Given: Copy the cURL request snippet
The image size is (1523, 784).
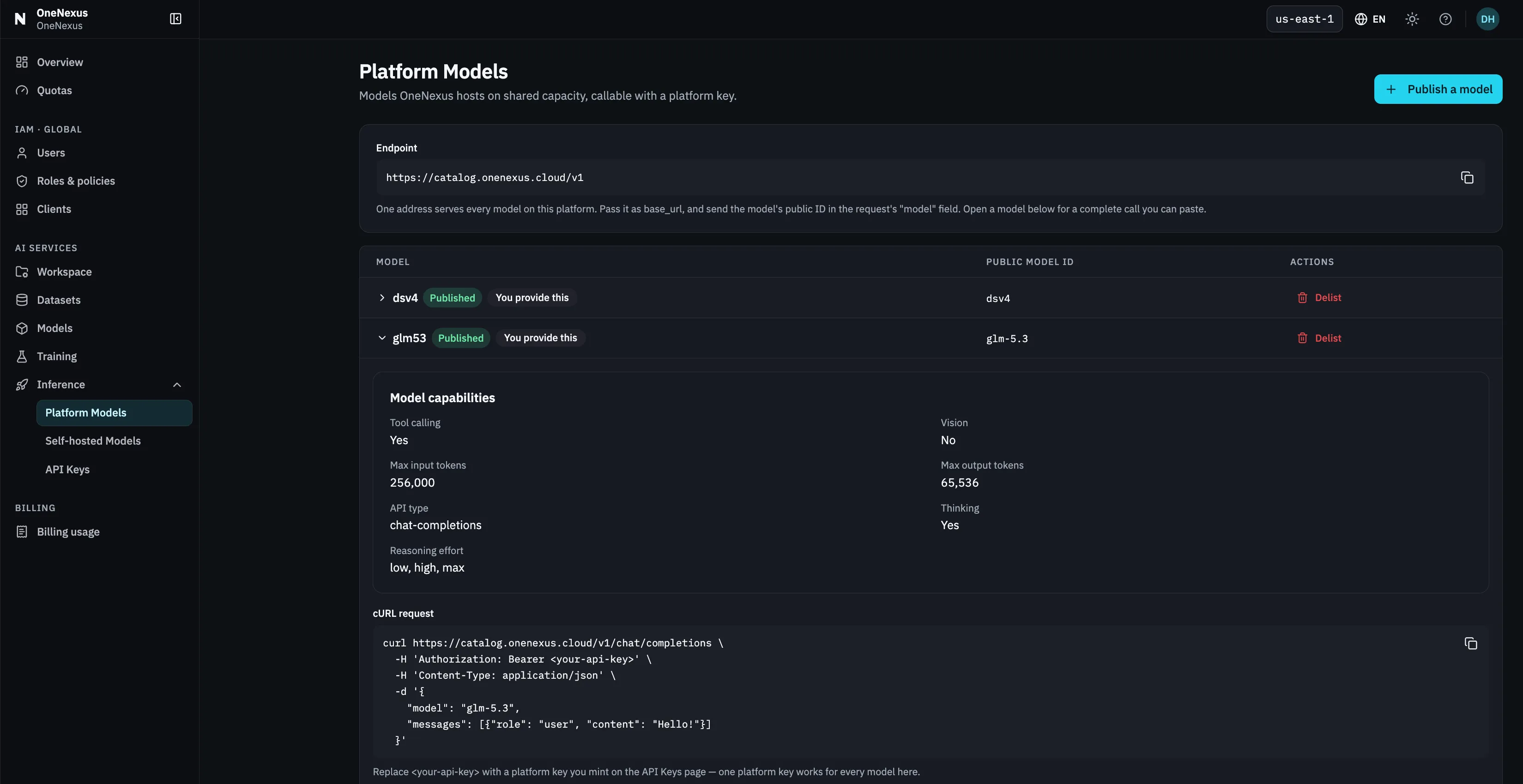Looking at the screenshot, I should [1470, 643].
